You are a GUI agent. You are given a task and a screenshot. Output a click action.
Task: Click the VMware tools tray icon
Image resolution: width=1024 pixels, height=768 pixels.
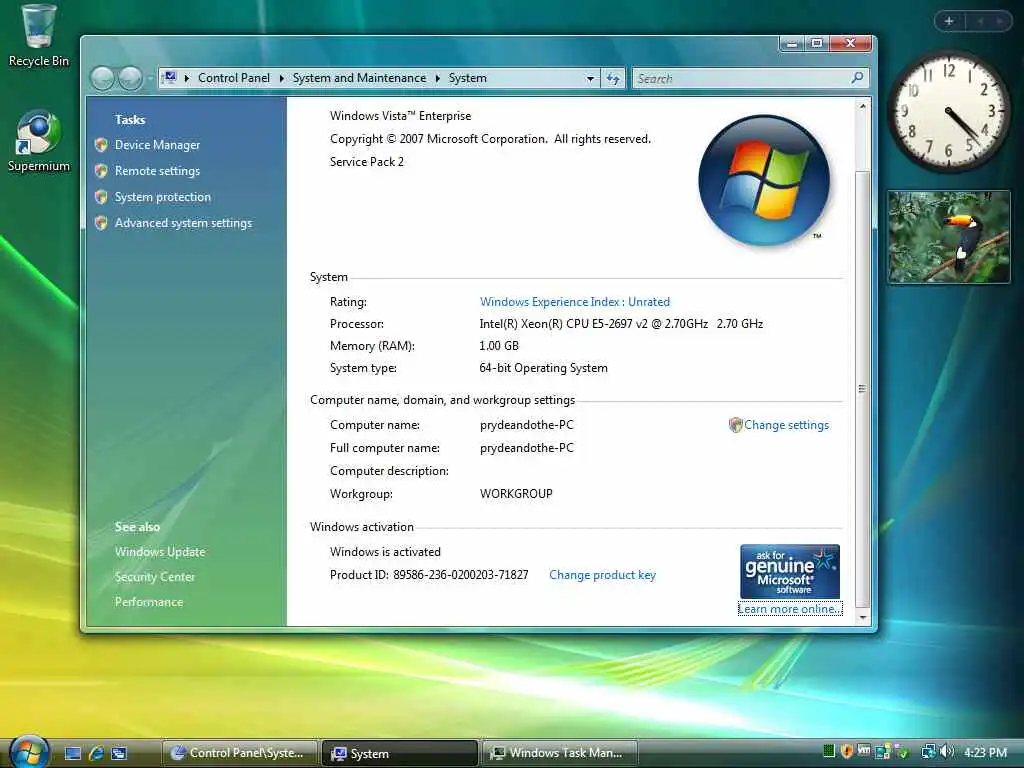tap(863, 750)
